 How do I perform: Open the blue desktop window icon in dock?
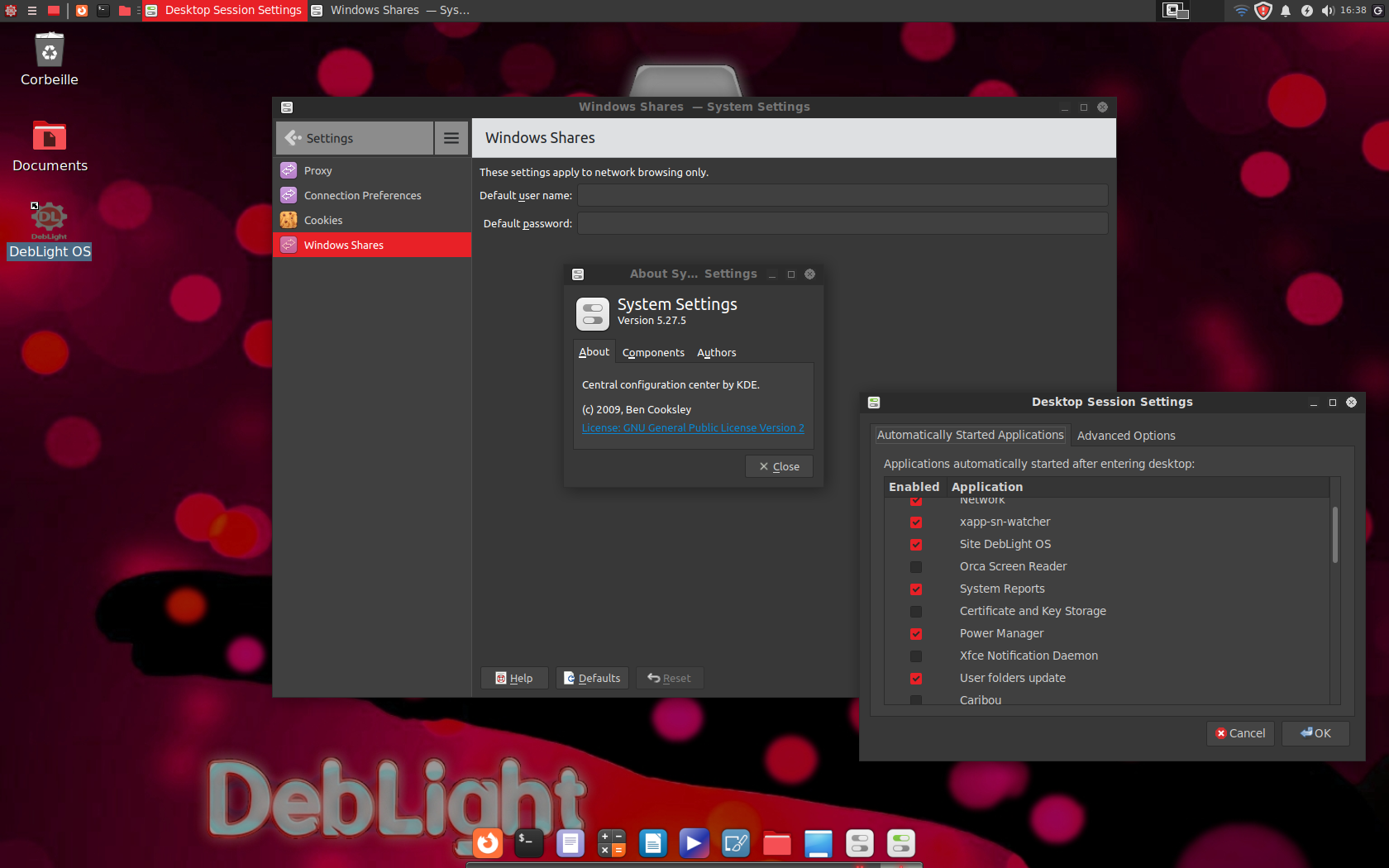point(819,843)
